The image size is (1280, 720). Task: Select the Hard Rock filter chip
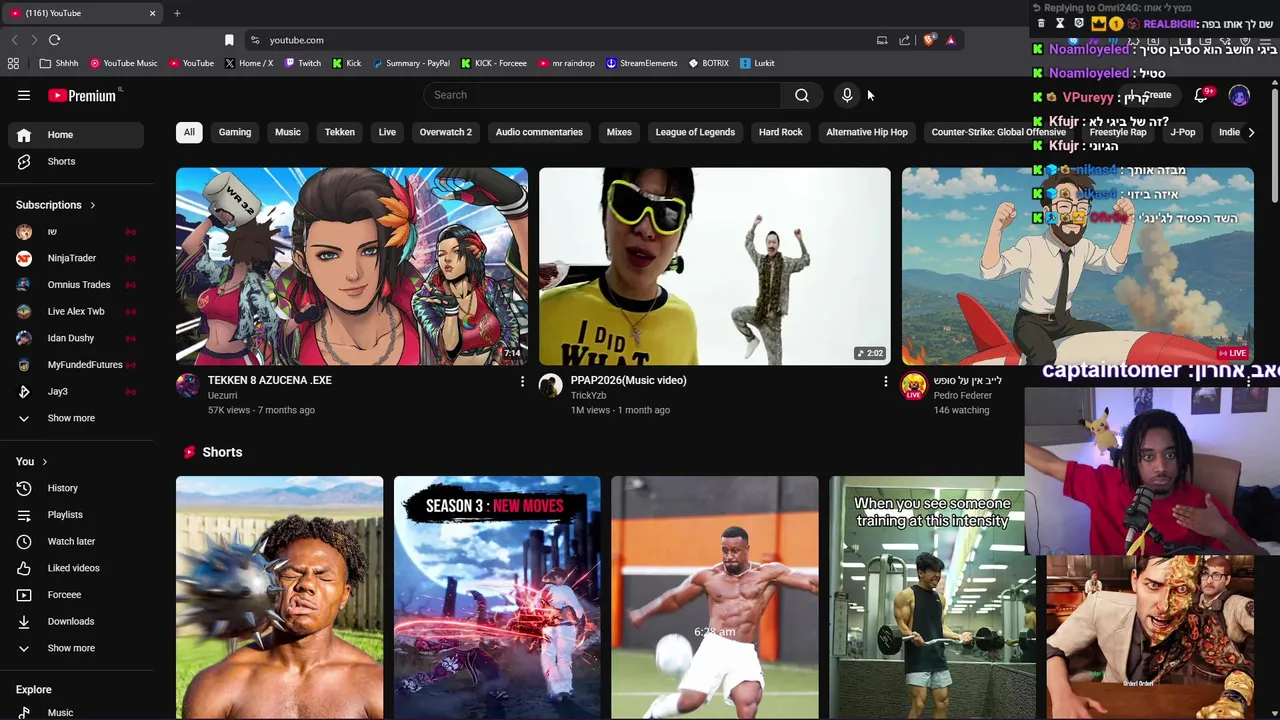(781, 132)
